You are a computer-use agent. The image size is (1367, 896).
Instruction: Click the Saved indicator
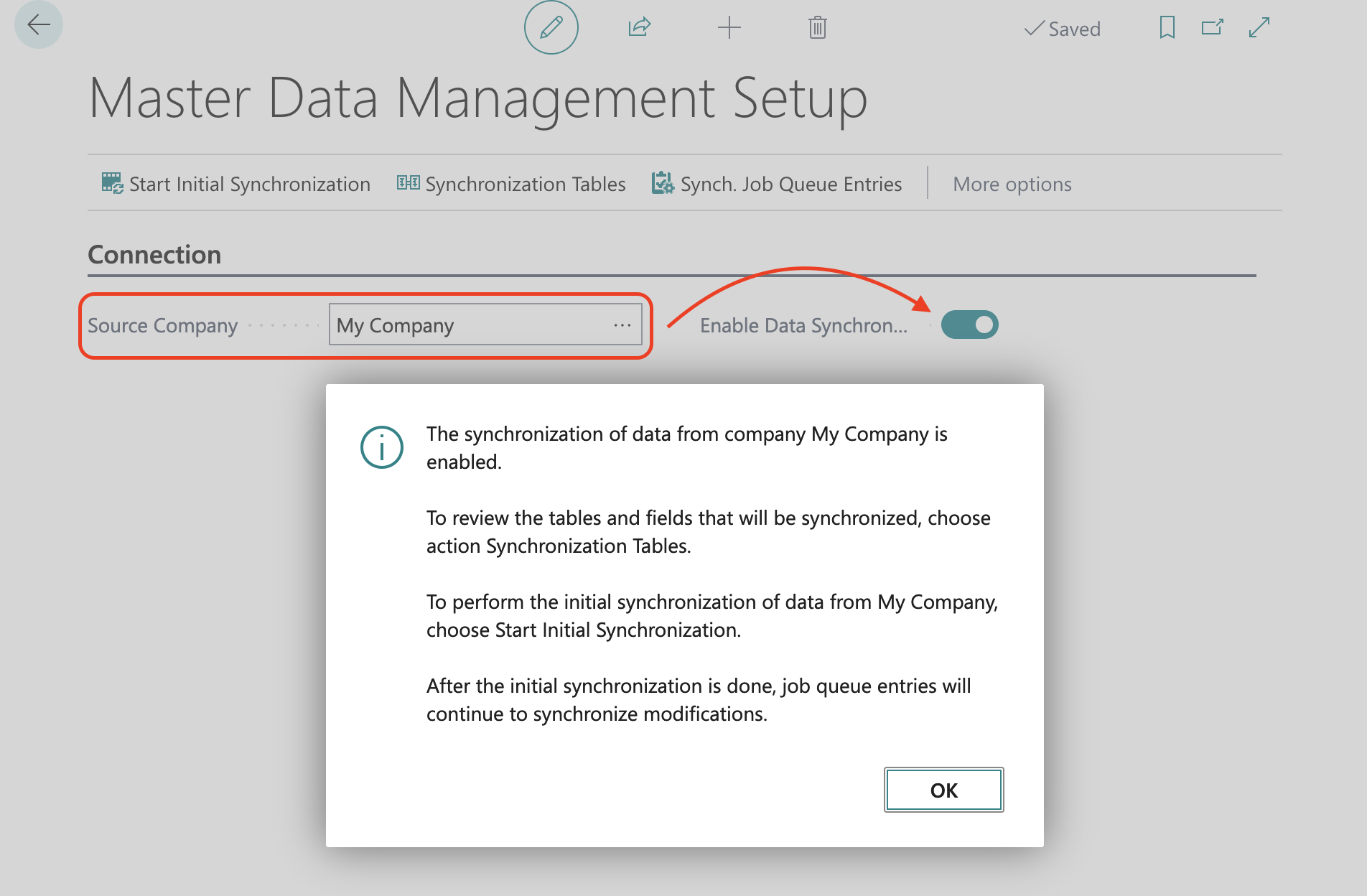(1063, 29)
